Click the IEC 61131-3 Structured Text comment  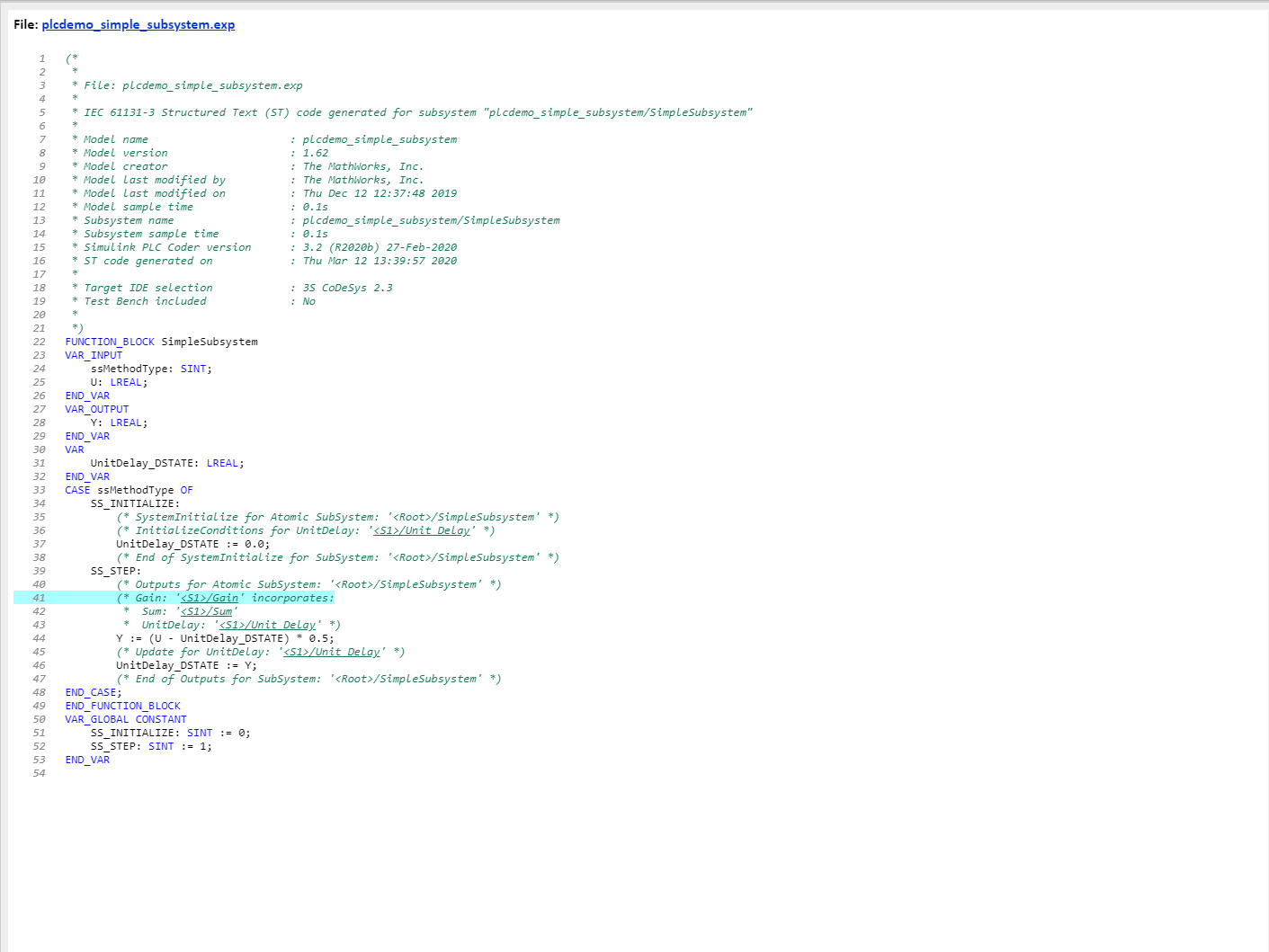pos(412,112)
